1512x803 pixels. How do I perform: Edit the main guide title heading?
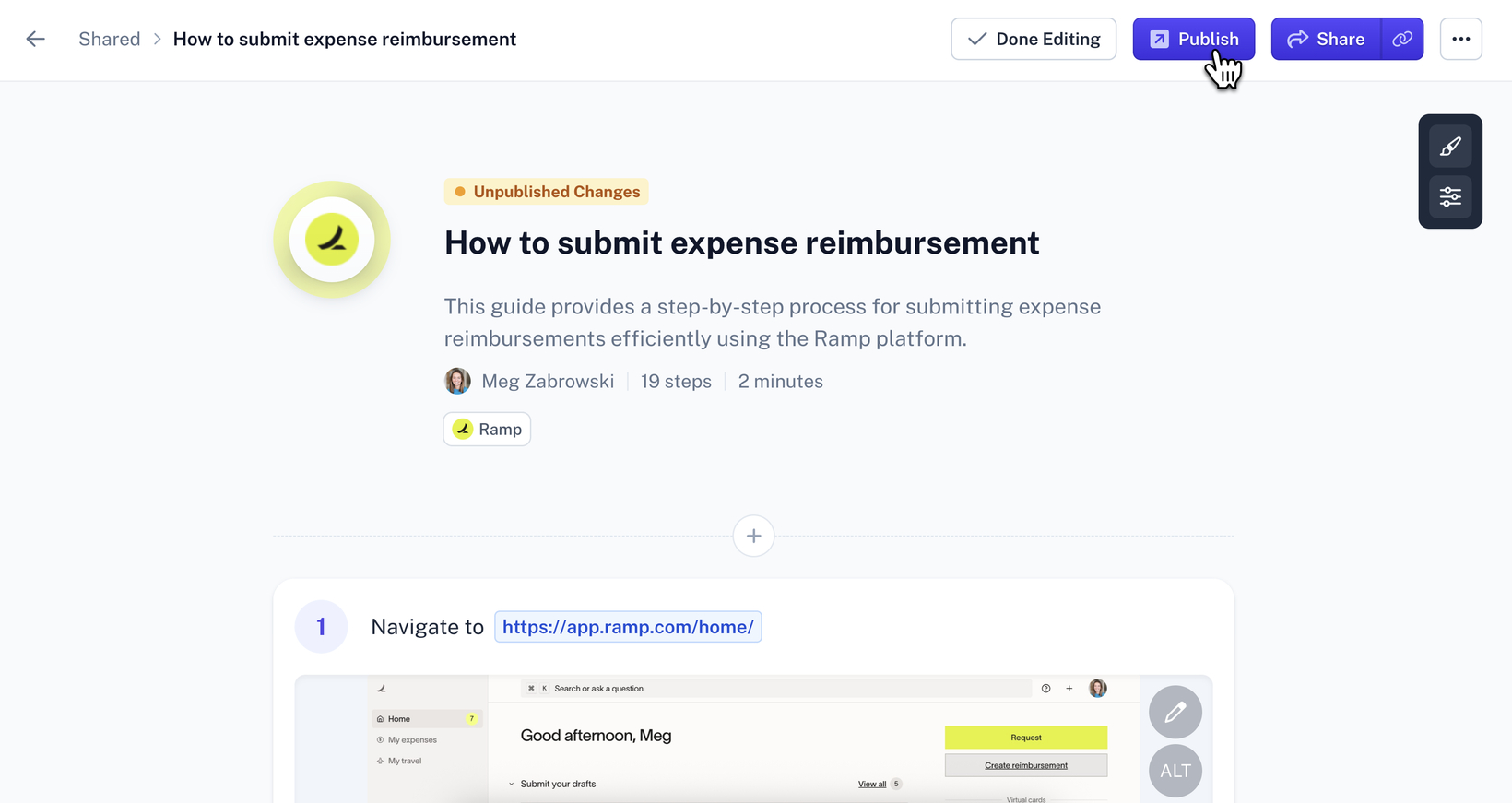(x=742, y=242)
